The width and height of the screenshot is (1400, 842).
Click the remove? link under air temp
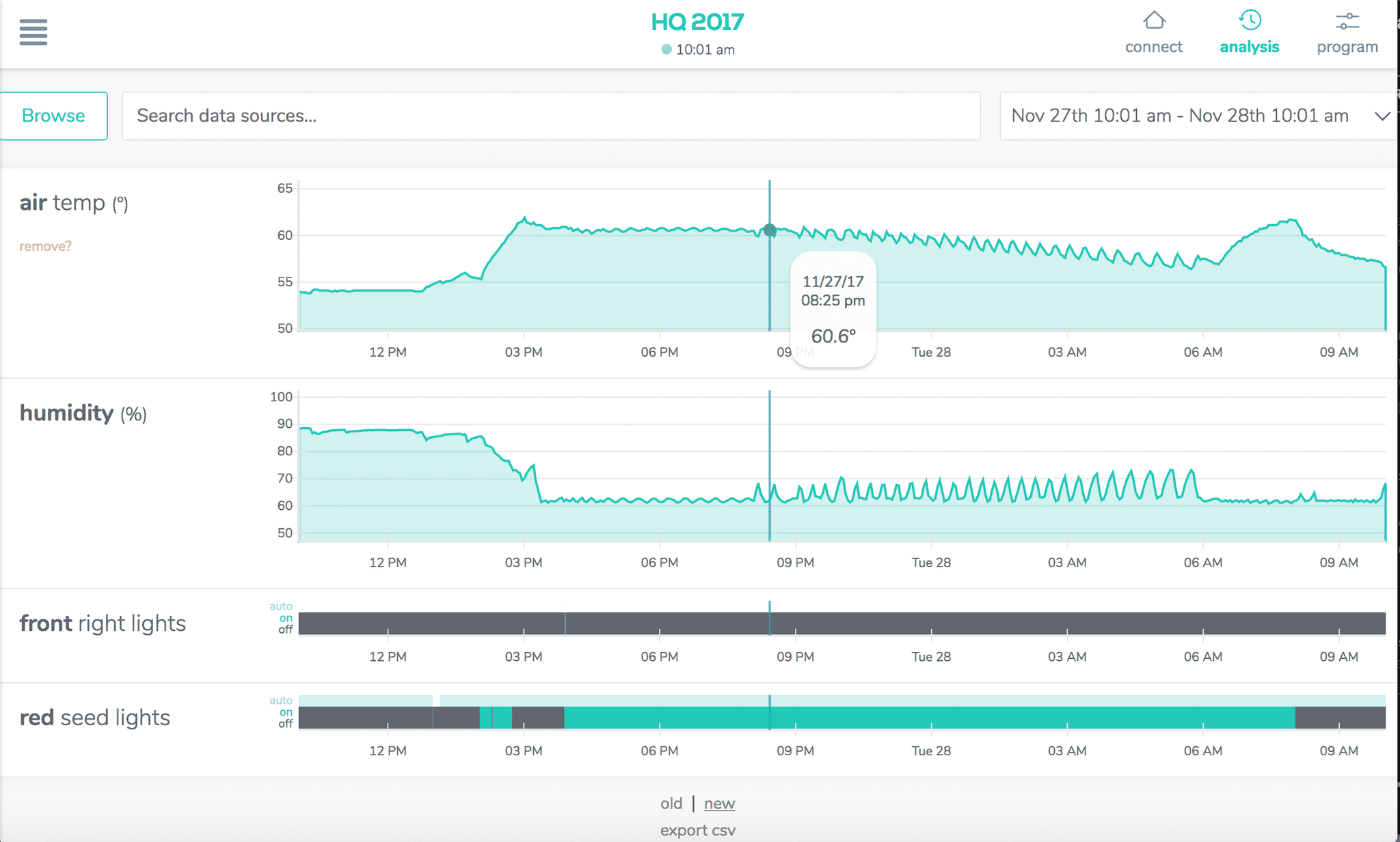tap(45, 246)
